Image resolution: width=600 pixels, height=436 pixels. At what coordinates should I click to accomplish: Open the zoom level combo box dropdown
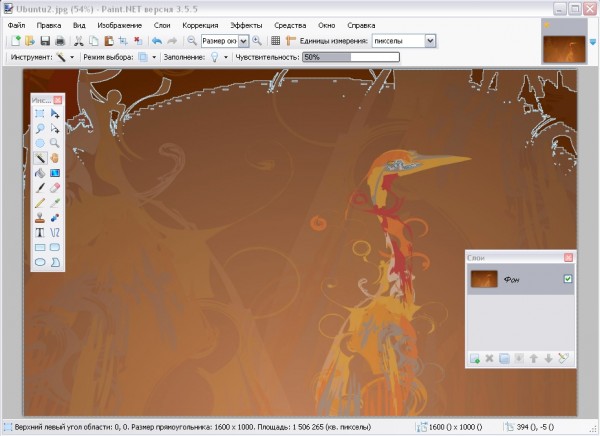point(244,41)
